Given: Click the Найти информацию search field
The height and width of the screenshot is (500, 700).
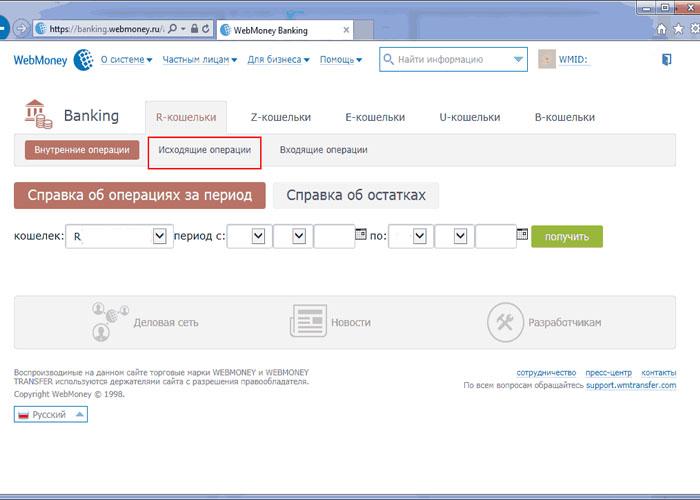Looking at the screenshot, I should point(453,59).
